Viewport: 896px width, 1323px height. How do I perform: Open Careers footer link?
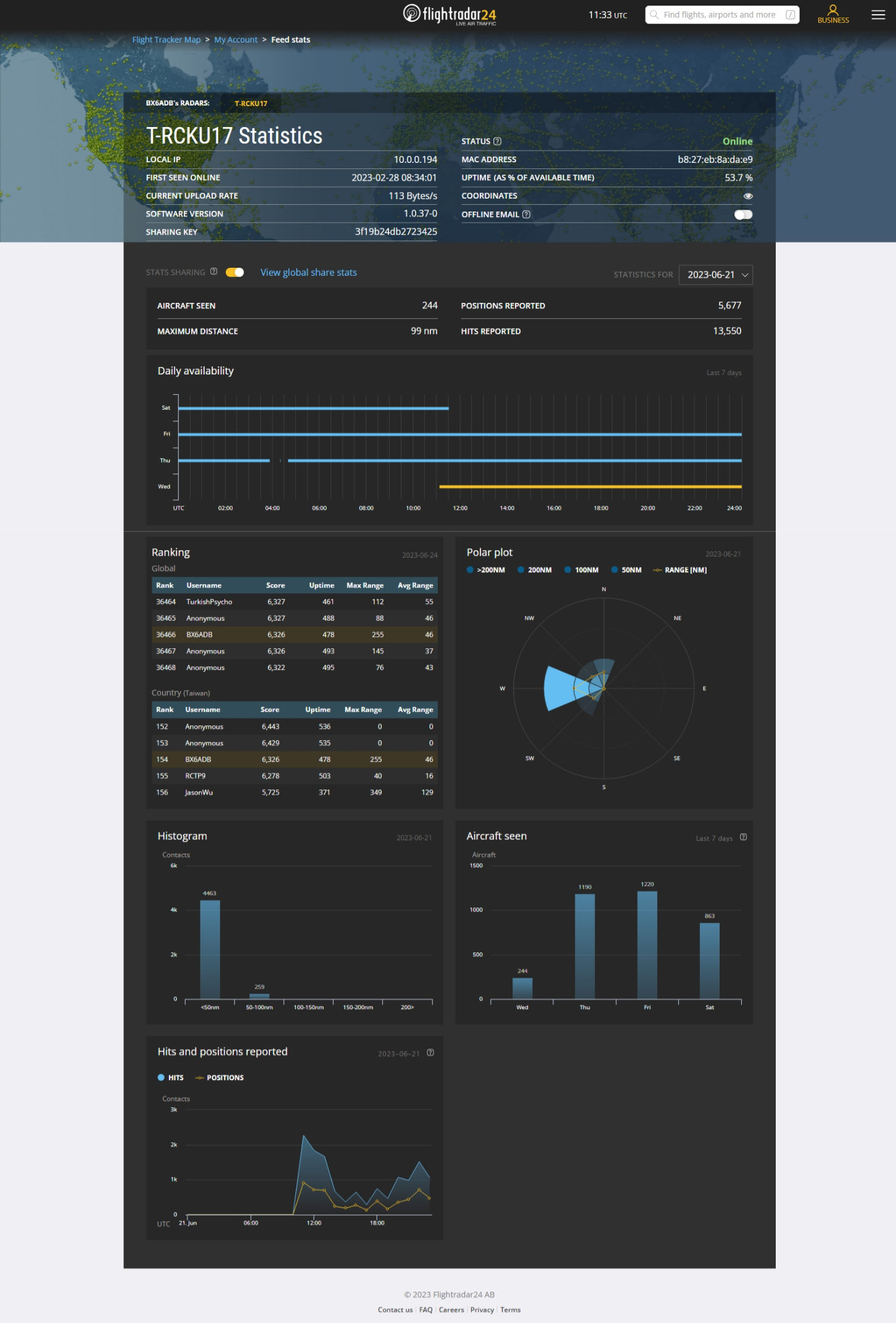pyautogui.click(x=451, y=1309)
